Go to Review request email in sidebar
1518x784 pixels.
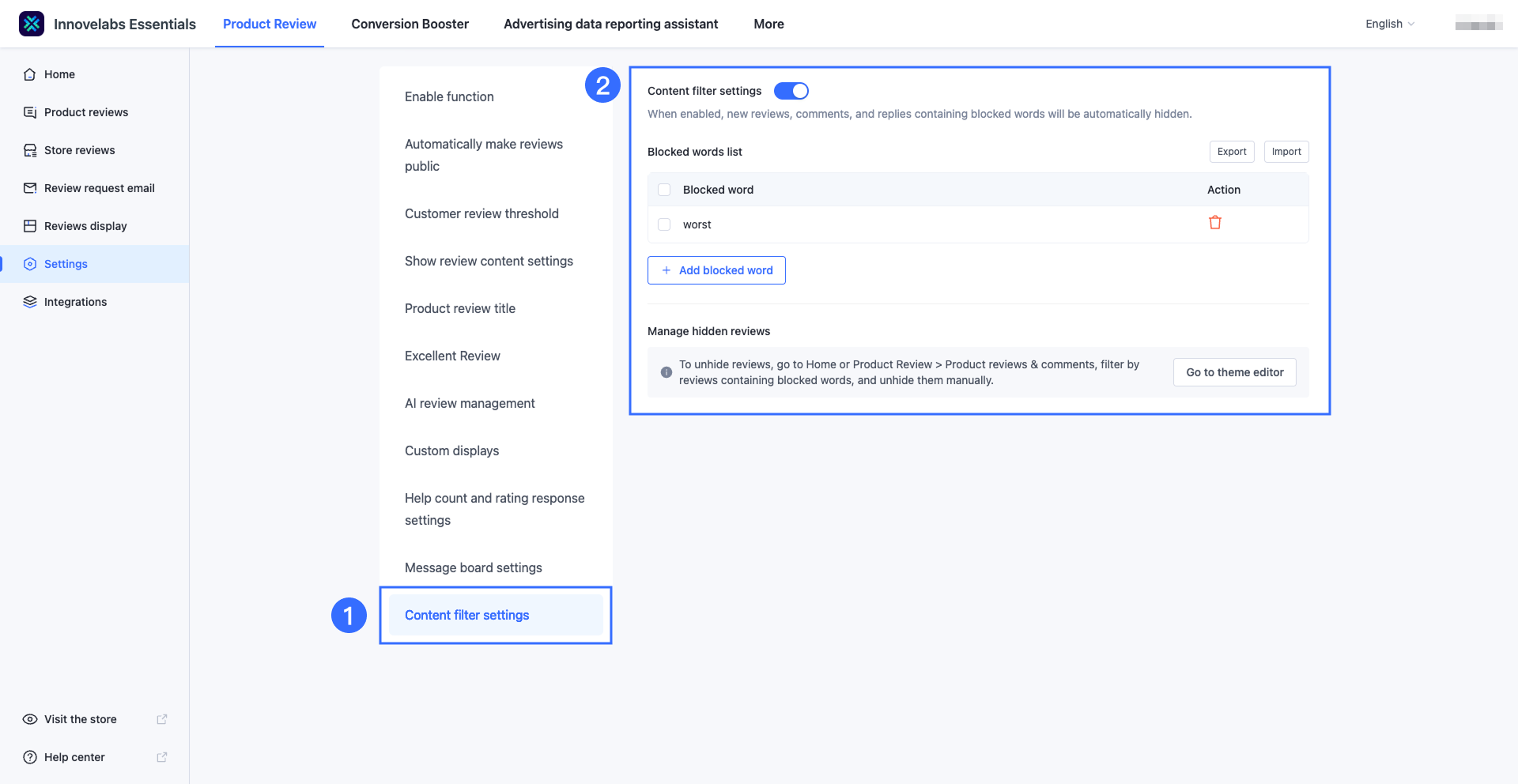(95, 188)
